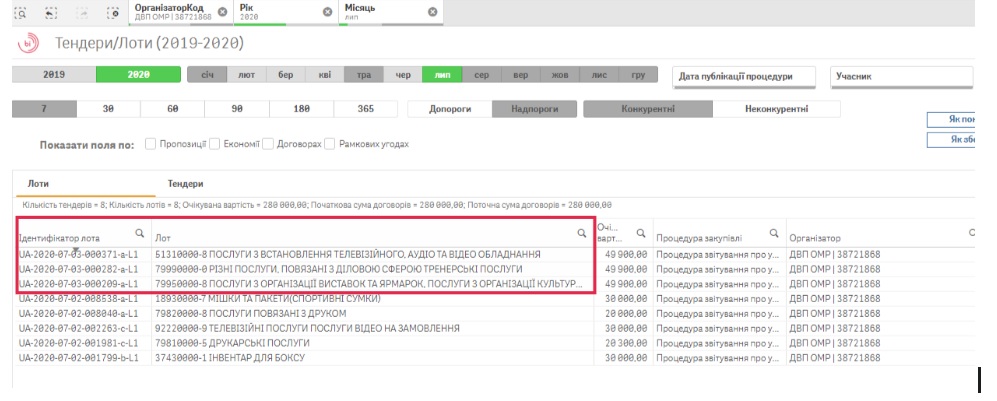Screen dimensions: 997x401
Task: Step back one selection
Action: [51, 12]
